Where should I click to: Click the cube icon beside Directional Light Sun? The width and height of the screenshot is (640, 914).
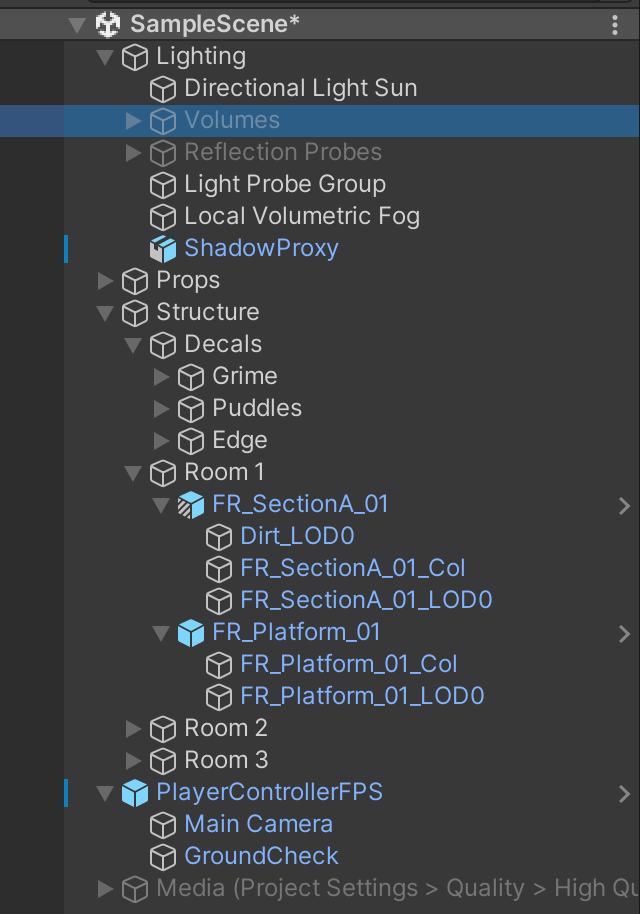(x=163, y=89)
